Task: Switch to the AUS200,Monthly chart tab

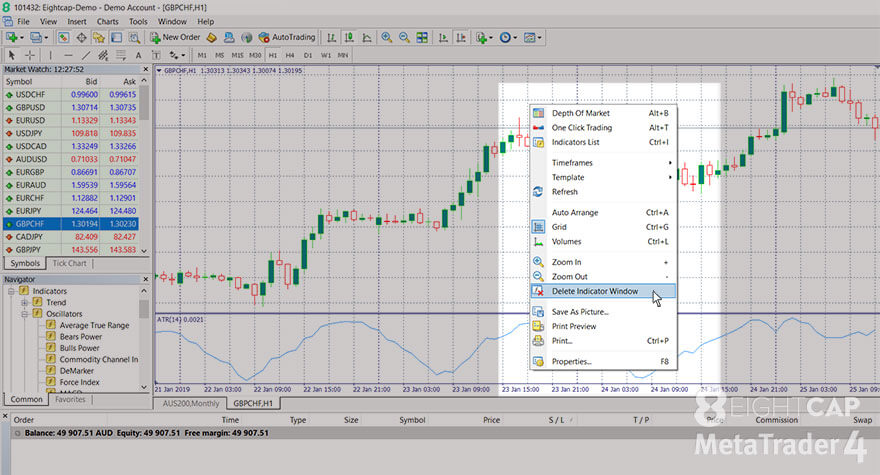Action: coord(191,403)
